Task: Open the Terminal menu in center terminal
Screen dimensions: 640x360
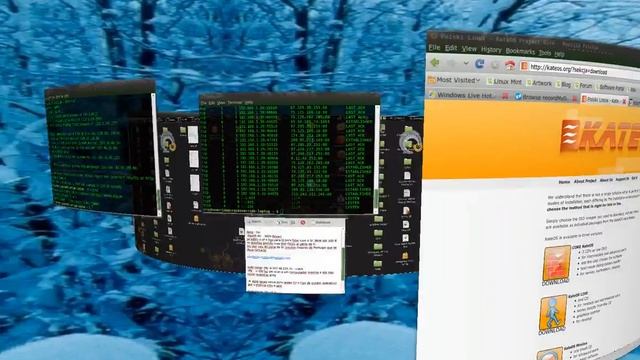Action: click(x=235, y=102)
